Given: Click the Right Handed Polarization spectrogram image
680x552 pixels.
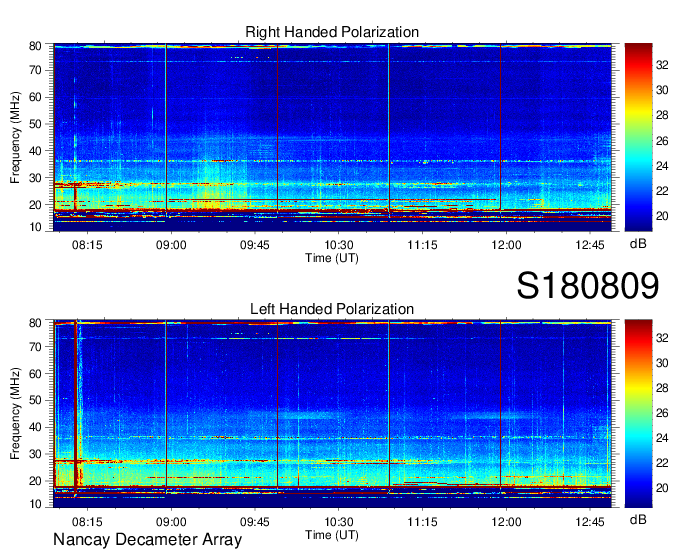Looking at the screenshot, I should [332, 137].
